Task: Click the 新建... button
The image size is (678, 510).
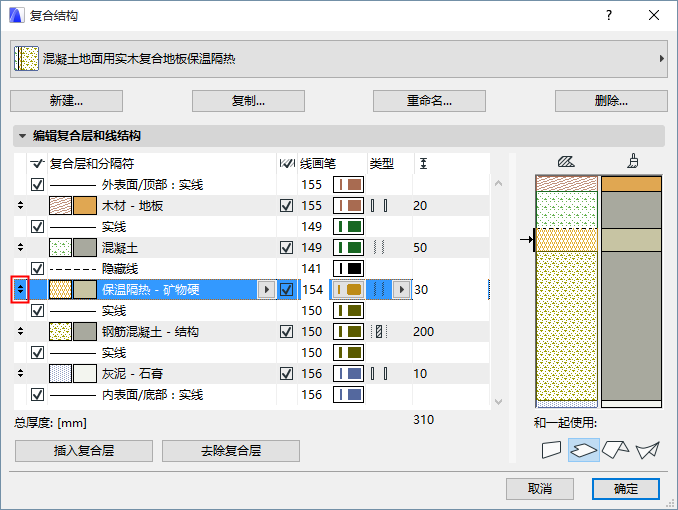Action: tap(67, 101)
